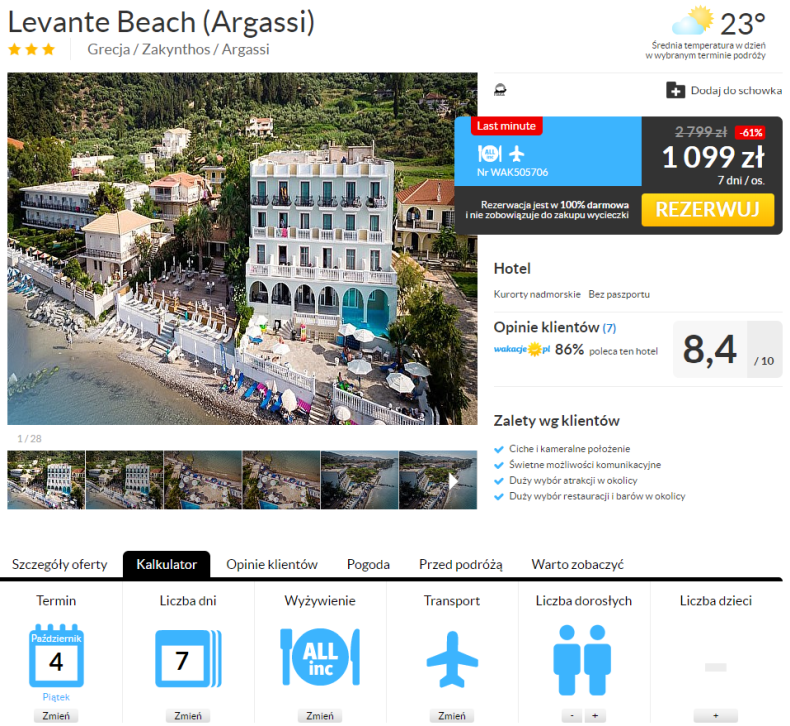Add a child with plus button
Screen dimensions: 790x726
click(x=715, y=716)
